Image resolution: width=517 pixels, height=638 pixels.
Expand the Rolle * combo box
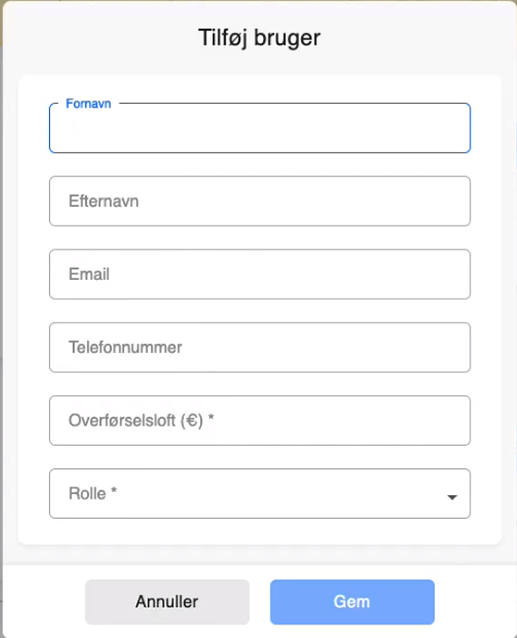point(260,493)
